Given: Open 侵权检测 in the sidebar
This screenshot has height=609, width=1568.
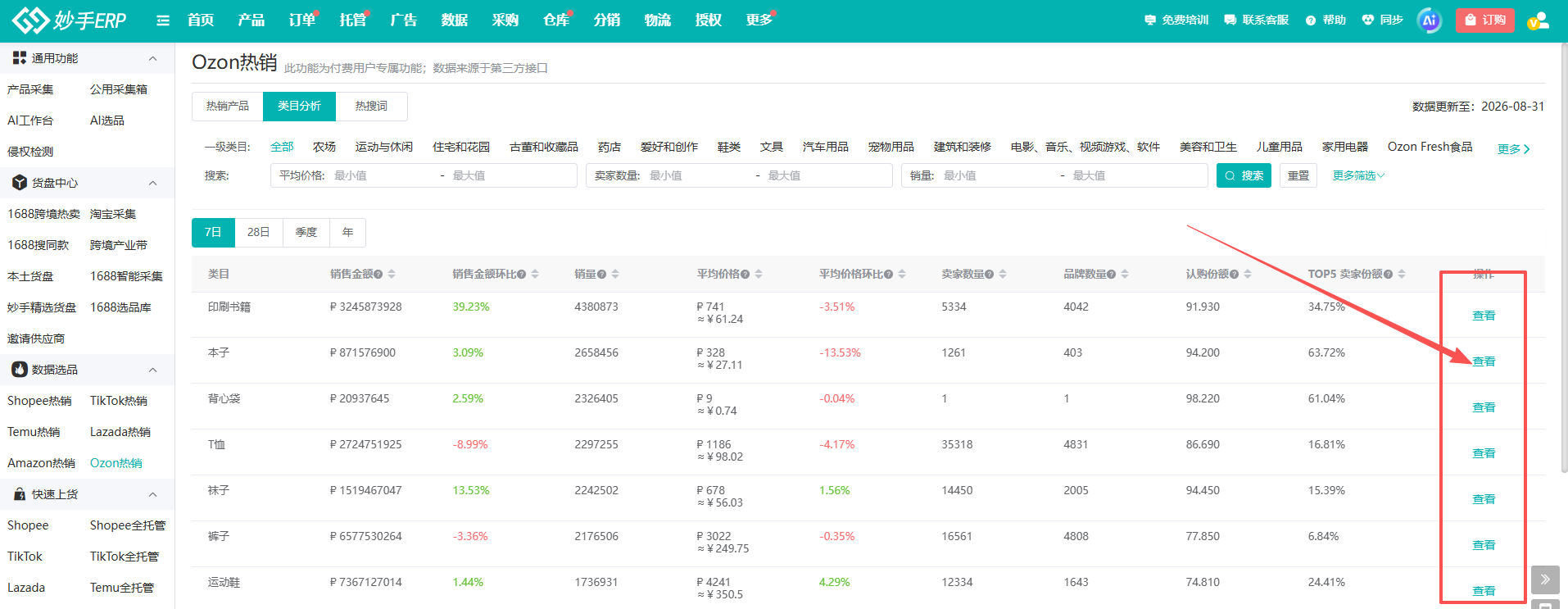Looking at the screenshot, I should pyautogui.click(x=30, y=152).
